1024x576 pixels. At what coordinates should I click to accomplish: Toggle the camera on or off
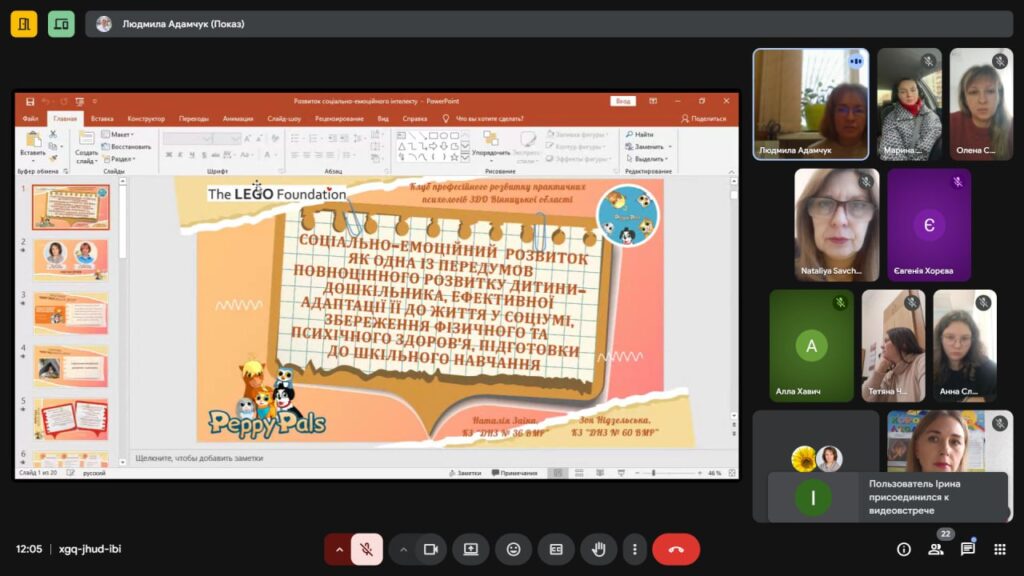431,549
